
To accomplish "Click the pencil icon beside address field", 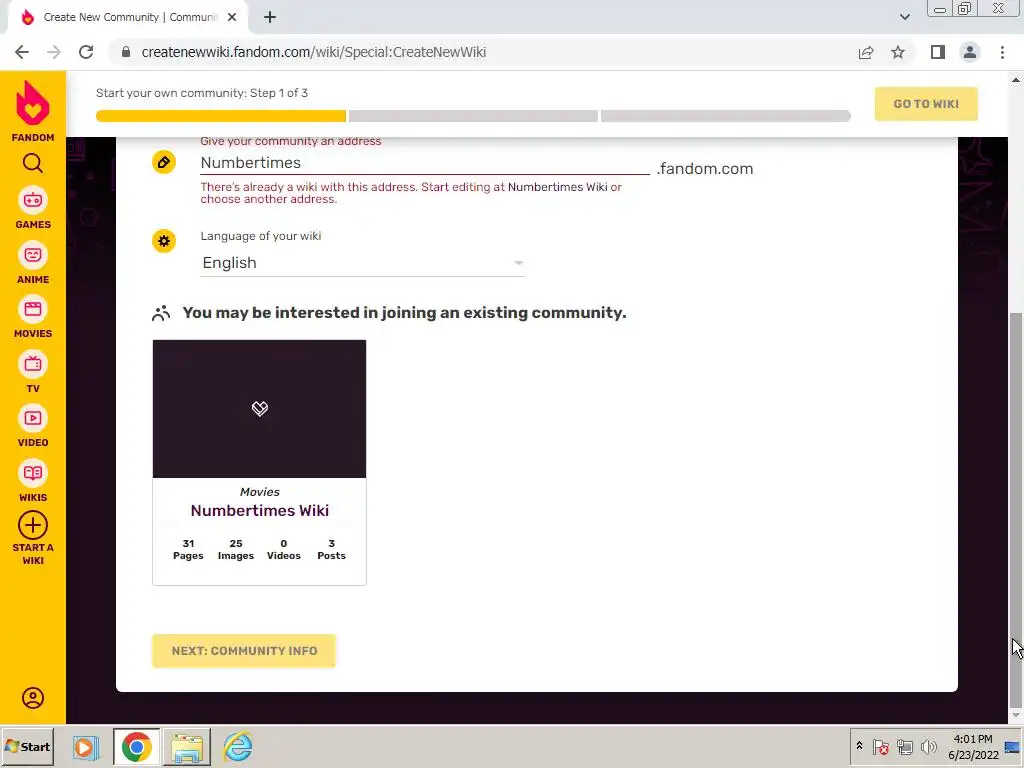I will point(164,162).
